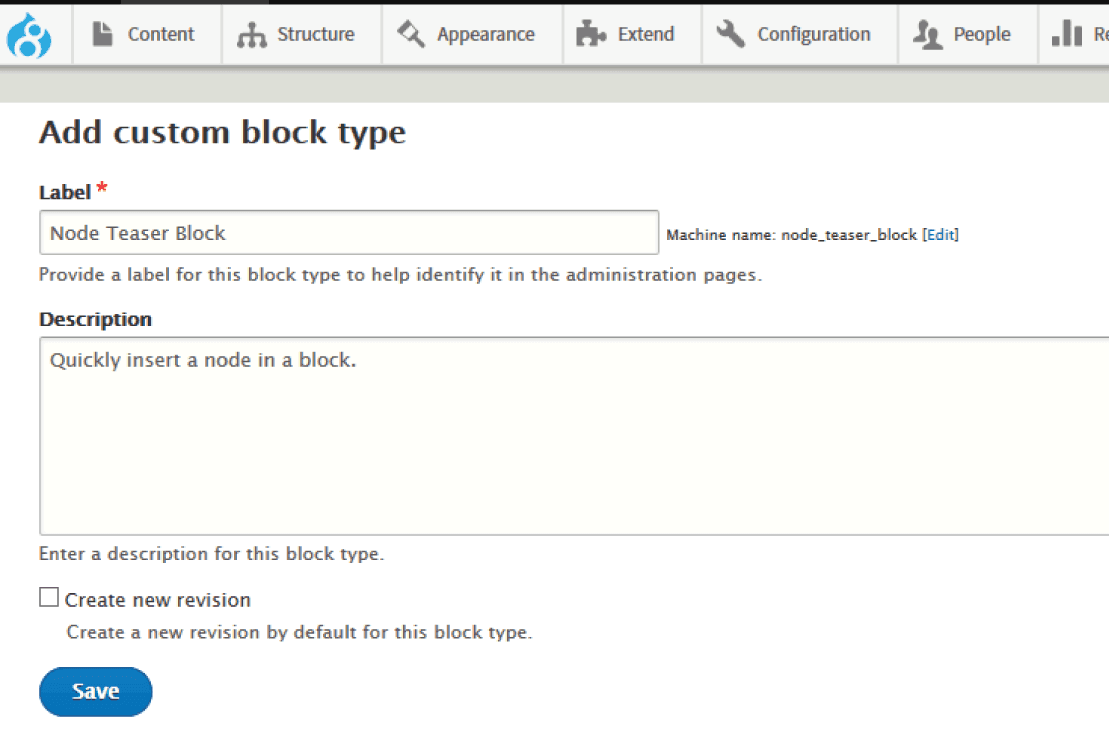Select the Extend menu item text
The width and height of the screenshot is (1109, 738).
click(x=646, y=34)
